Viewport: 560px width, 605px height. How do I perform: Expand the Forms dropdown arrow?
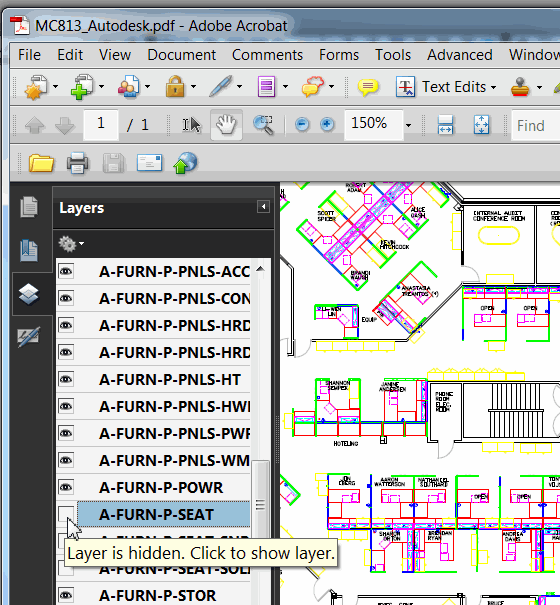tap(285, 87)
